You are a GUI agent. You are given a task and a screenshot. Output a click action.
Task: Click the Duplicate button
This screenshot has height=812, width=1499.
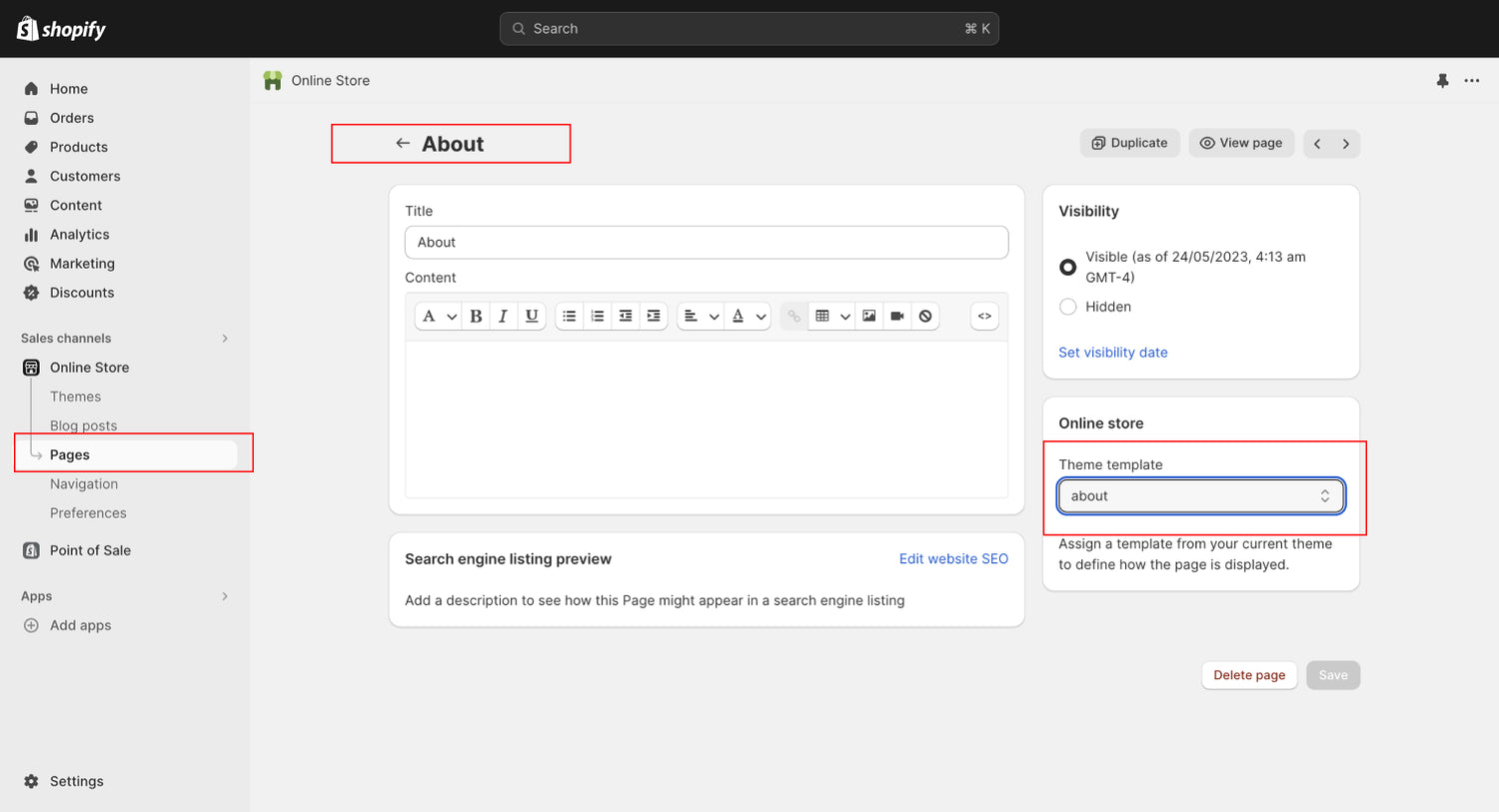(x=1129, y=143)
